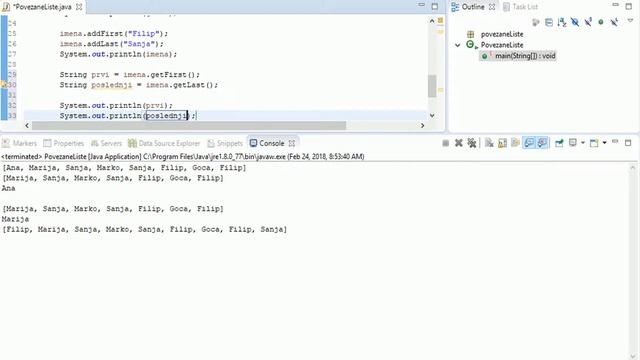Click console output line 'Ana'
640x360 pixels.
pos(9,188)
